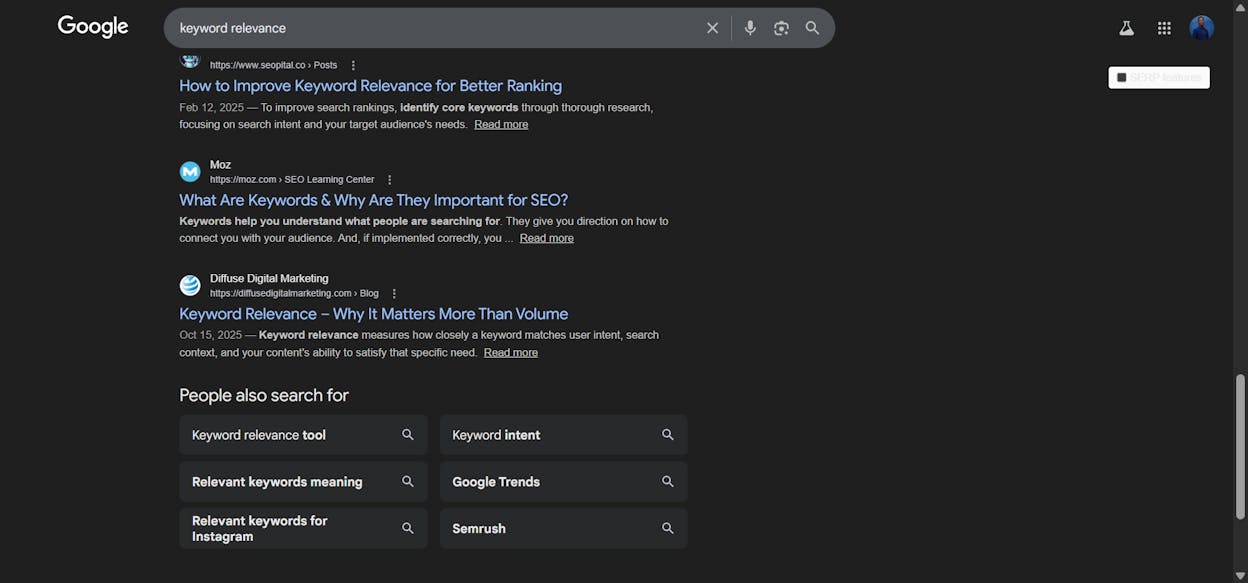Search for Keyword relevance tool
The width and height of the screenshot is (1248, 583).
click(x=303, y=435)
